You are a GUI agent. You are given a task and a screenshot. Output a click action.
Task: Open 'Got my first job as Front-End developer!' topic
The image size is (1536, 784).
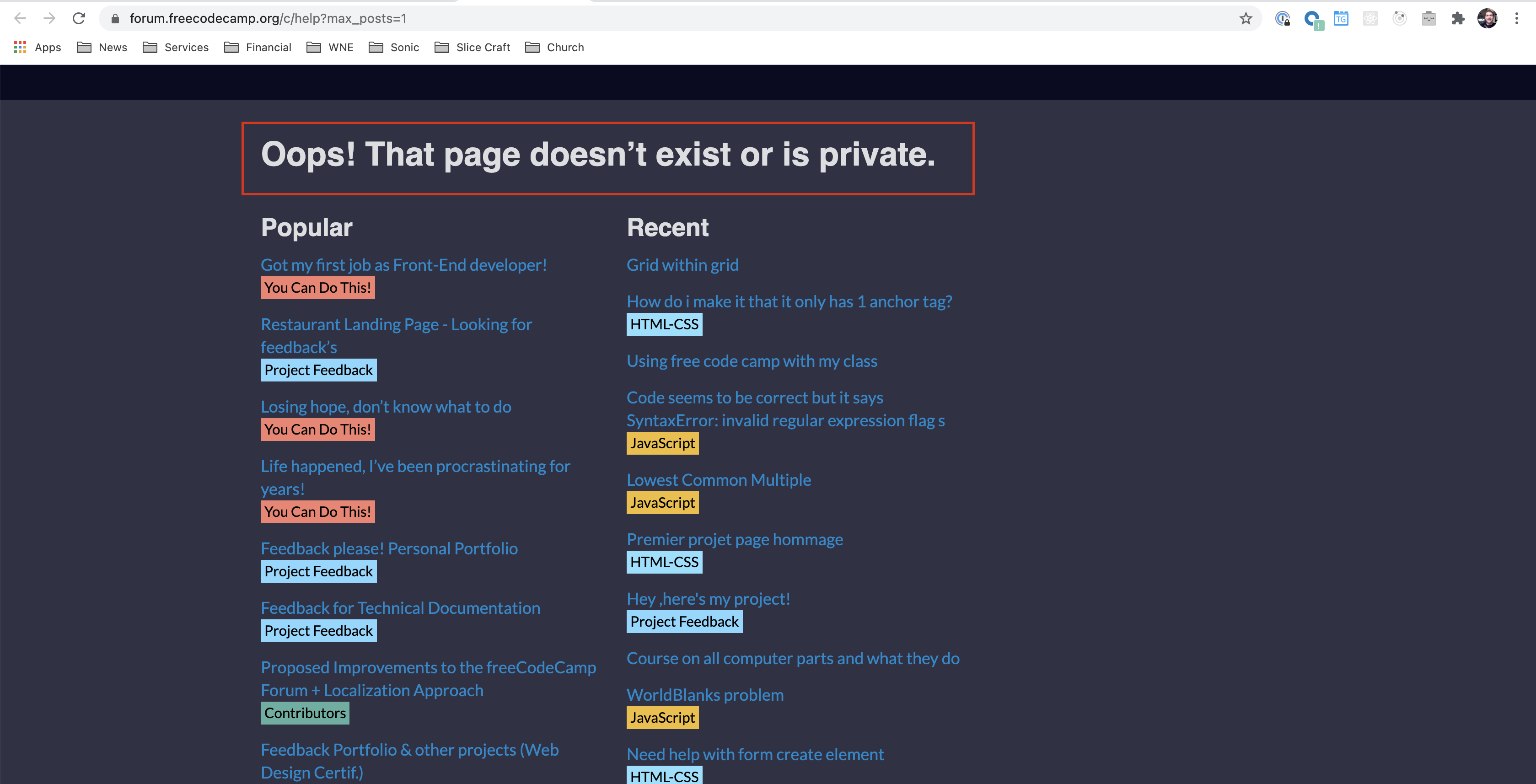click(x=404, y=265)
